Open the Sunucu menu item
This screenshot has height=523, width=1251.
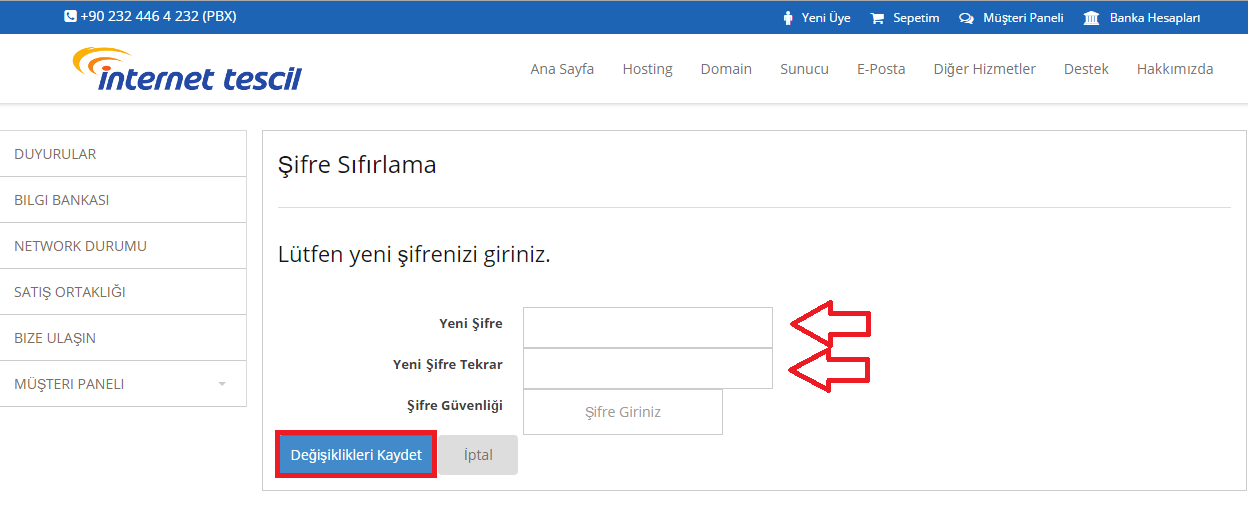tap(804, 69)
